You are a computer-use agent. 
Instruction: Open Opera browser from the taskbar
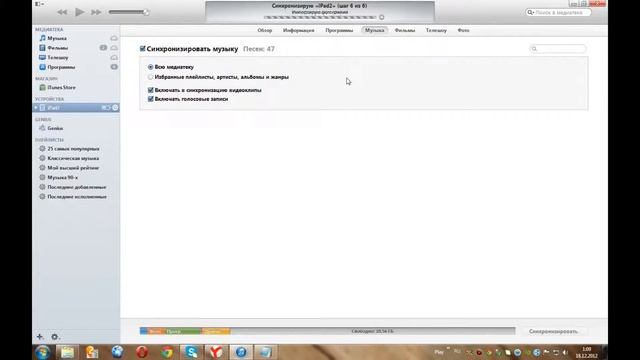[142, 352]
